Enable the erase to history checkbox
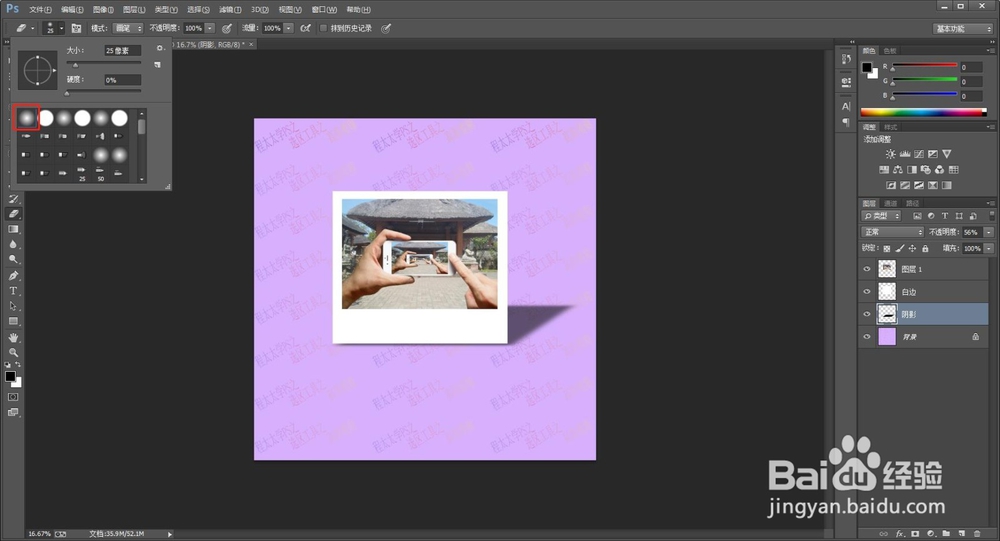The height and width of the screenshot is (541, 1000). click(x=323, y=28)
